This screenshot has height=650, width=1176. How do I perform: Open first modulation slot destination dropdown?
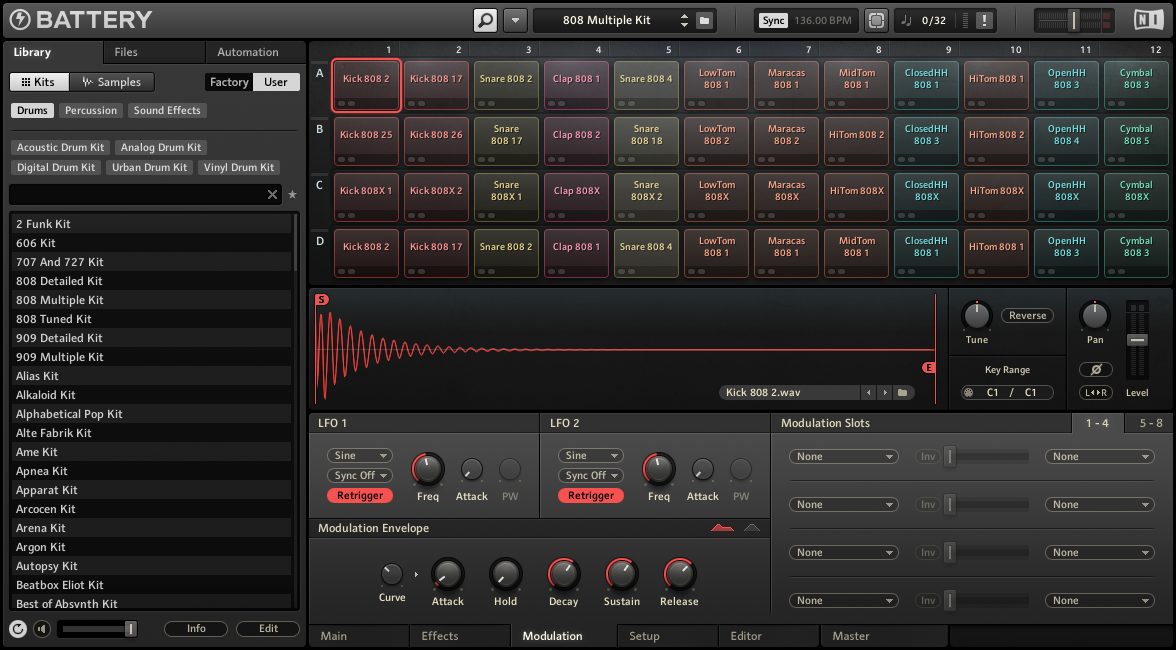1099,457
